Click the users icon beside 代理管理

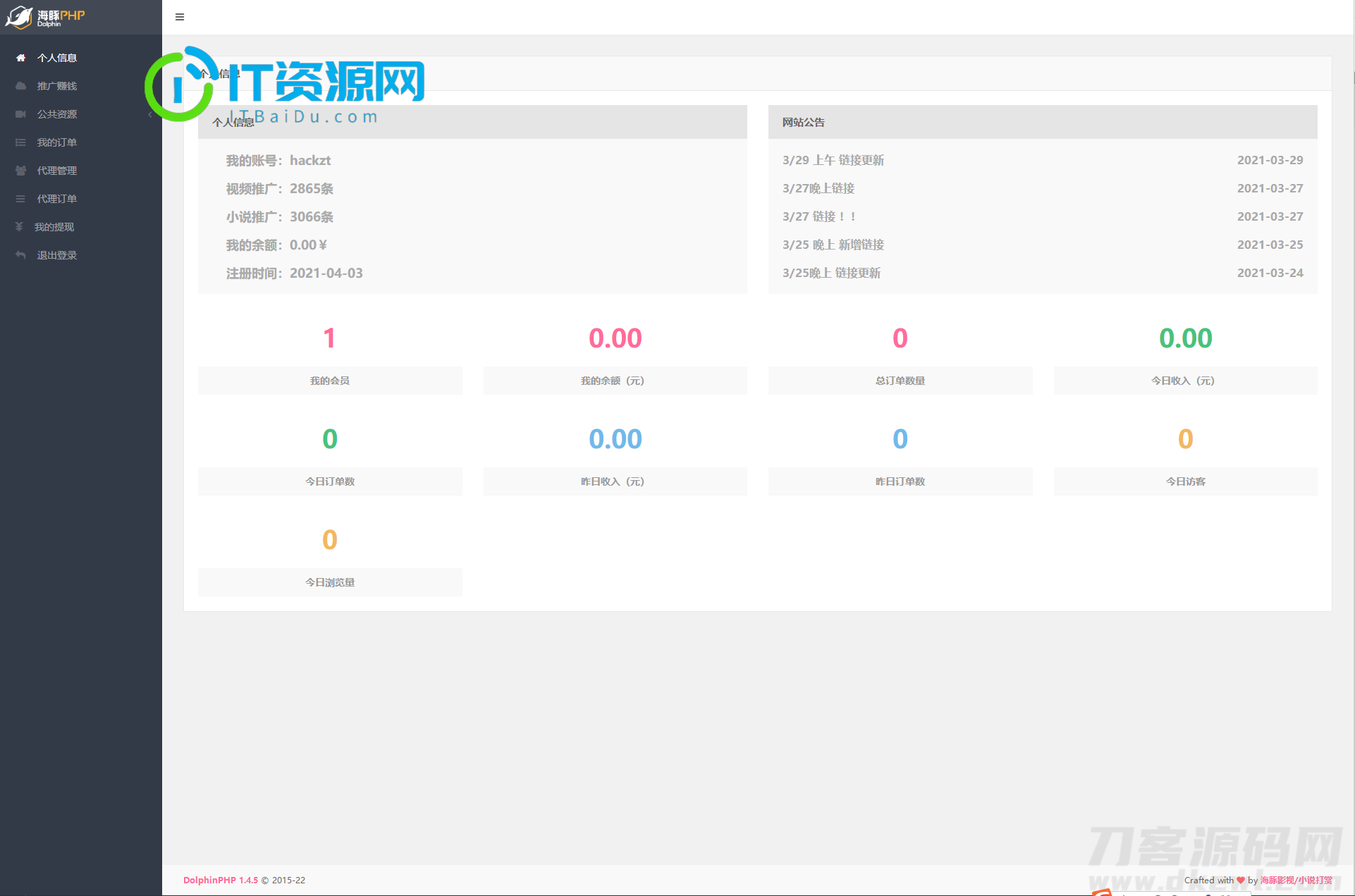[20, 171]
